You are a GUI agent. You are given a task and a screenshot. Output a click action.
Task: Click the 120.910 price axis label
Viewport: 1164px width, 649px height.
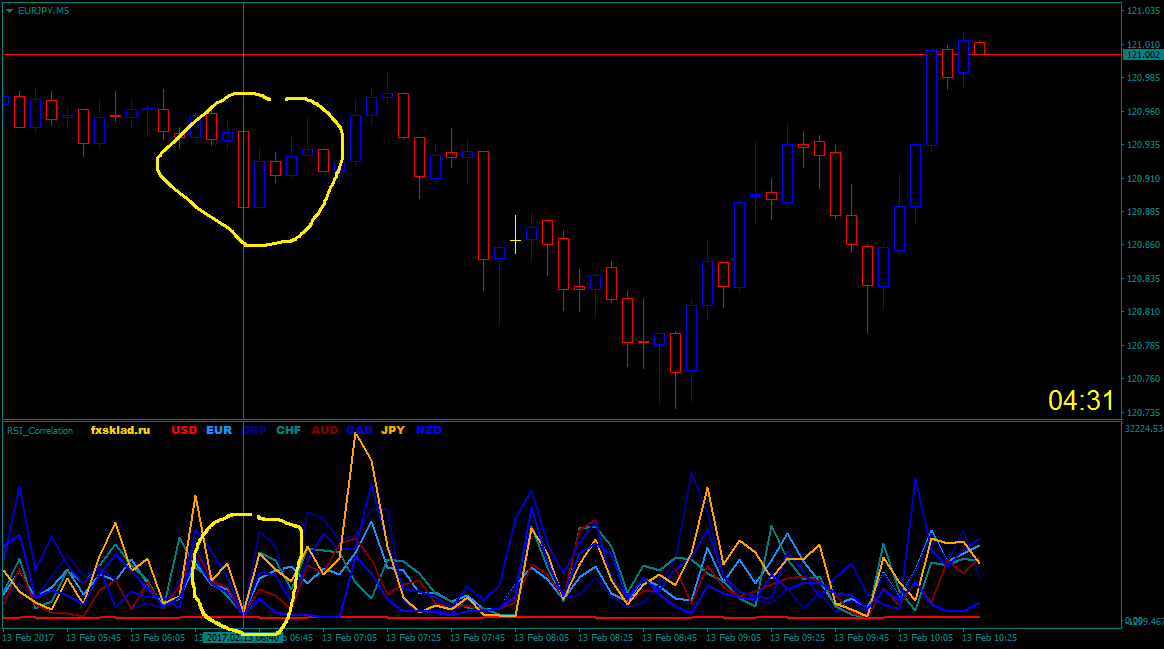pos(1143,179)
